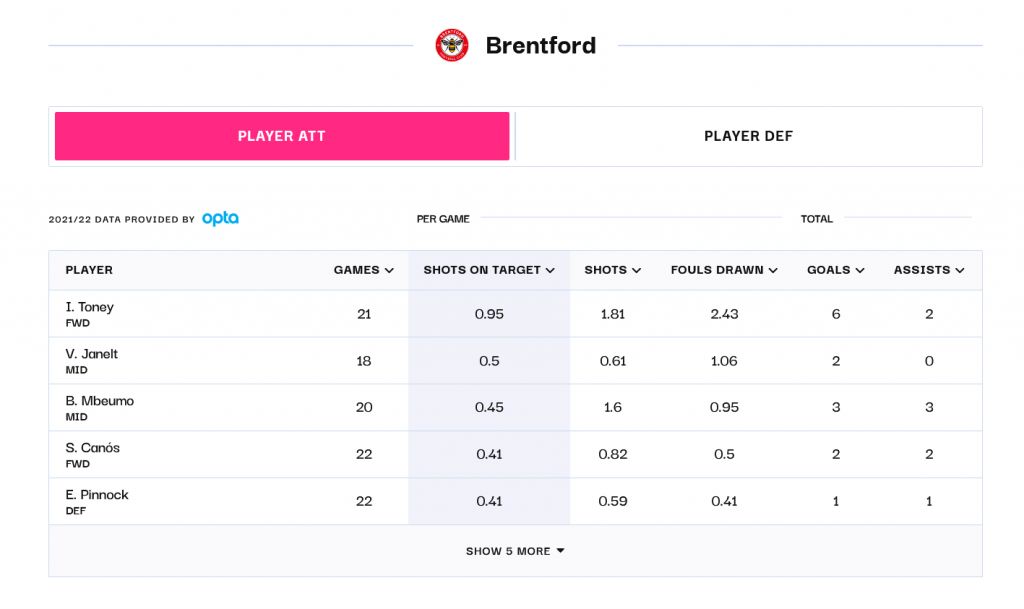Click the Opta logo
Image resolution: width=1024 pixels, height=609 pixels.
coord(220,219)
